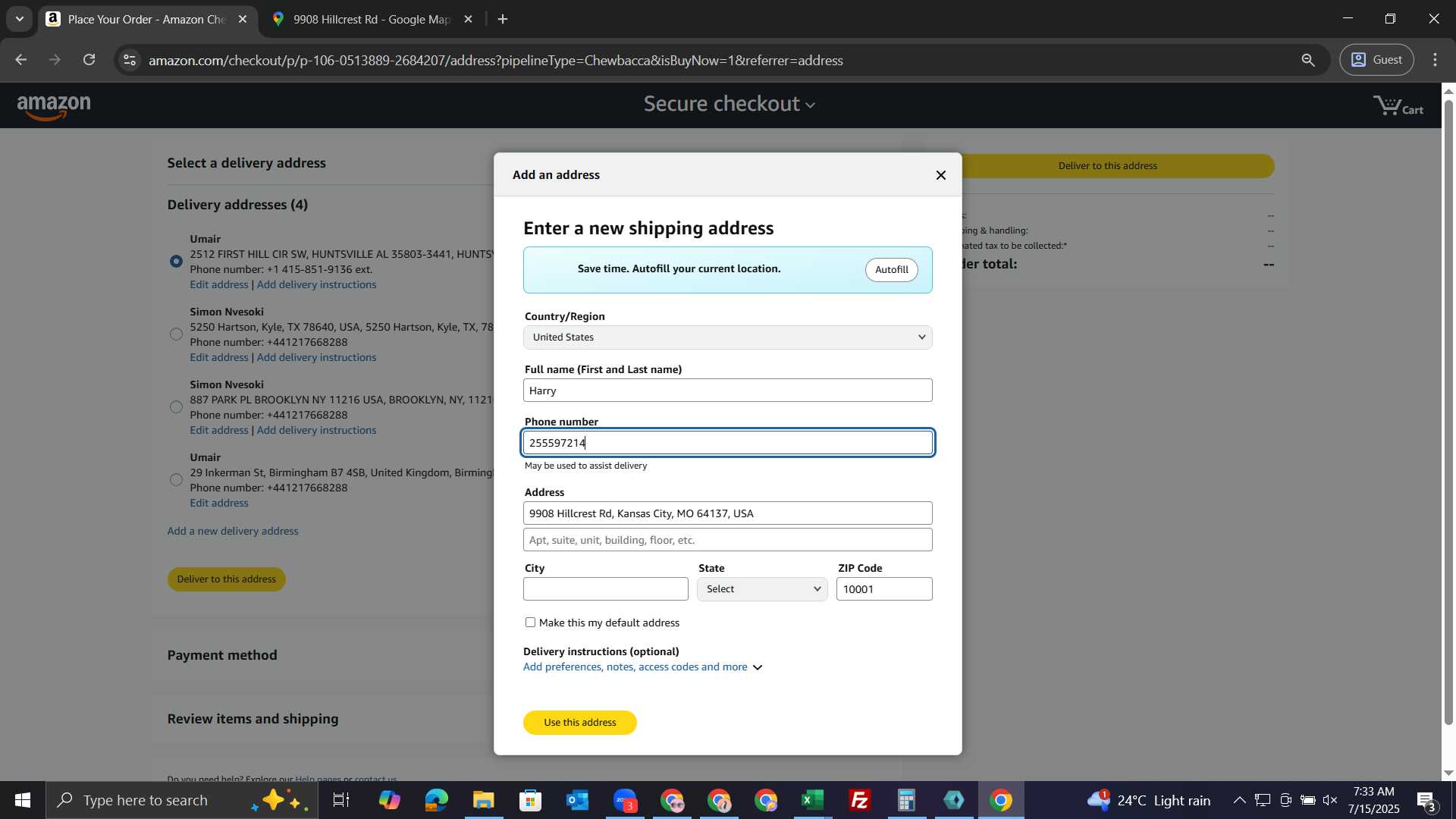Switch to the Google Maps tab
This screenshot has height=819, width=1456.
(372, 19)
